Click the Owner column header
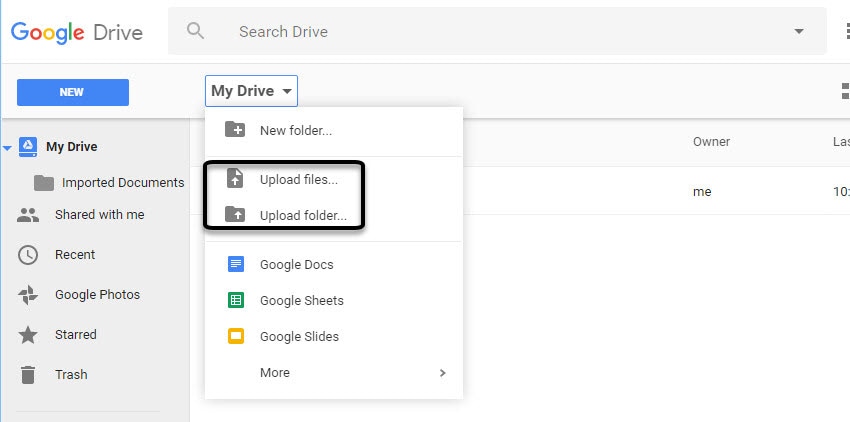Screen dimensions: 850x422 point(711,142)
